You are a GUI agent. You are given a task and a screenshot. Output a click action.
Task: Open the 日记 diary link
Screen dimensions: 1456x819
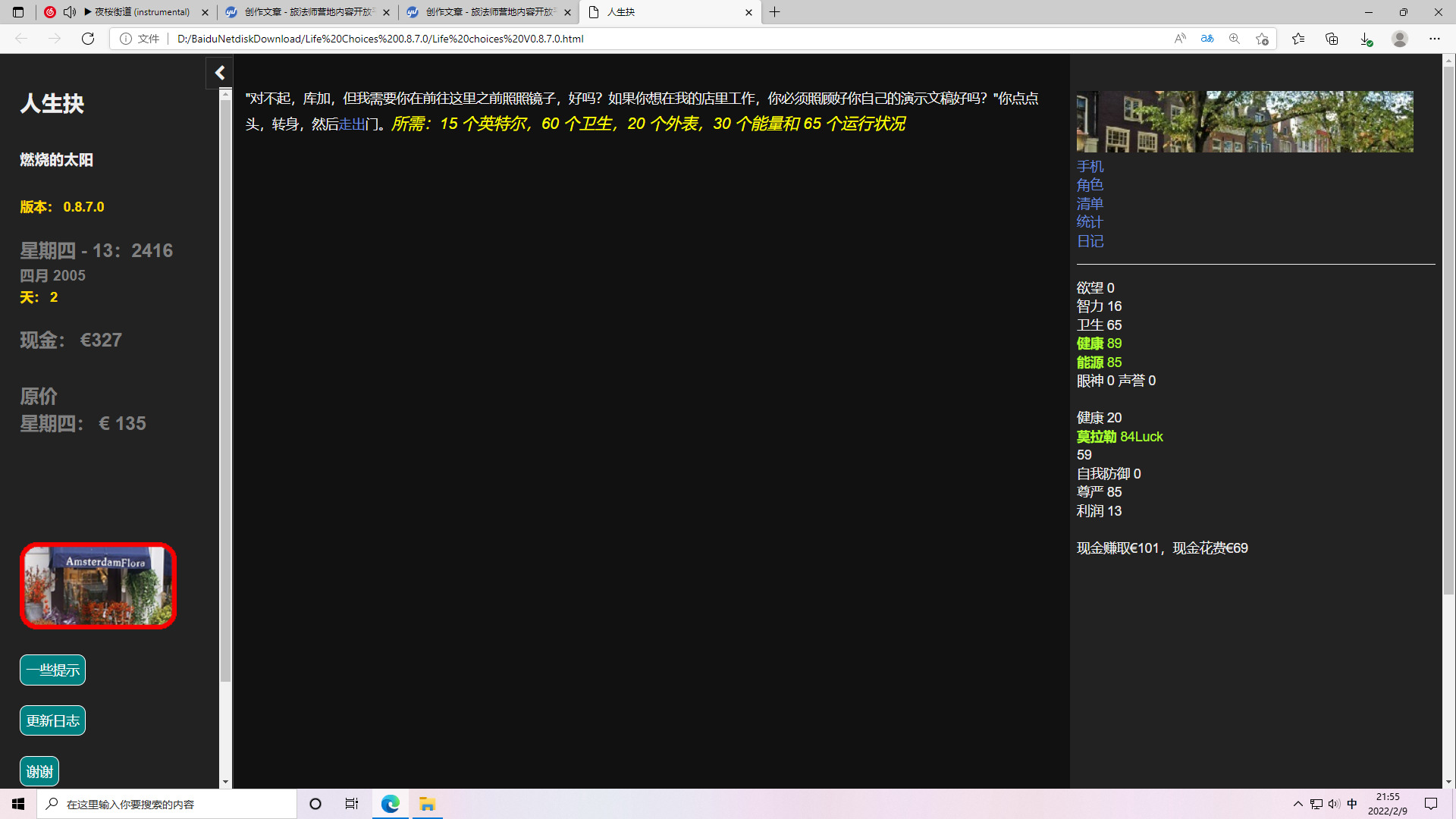tap(1090, 241)
